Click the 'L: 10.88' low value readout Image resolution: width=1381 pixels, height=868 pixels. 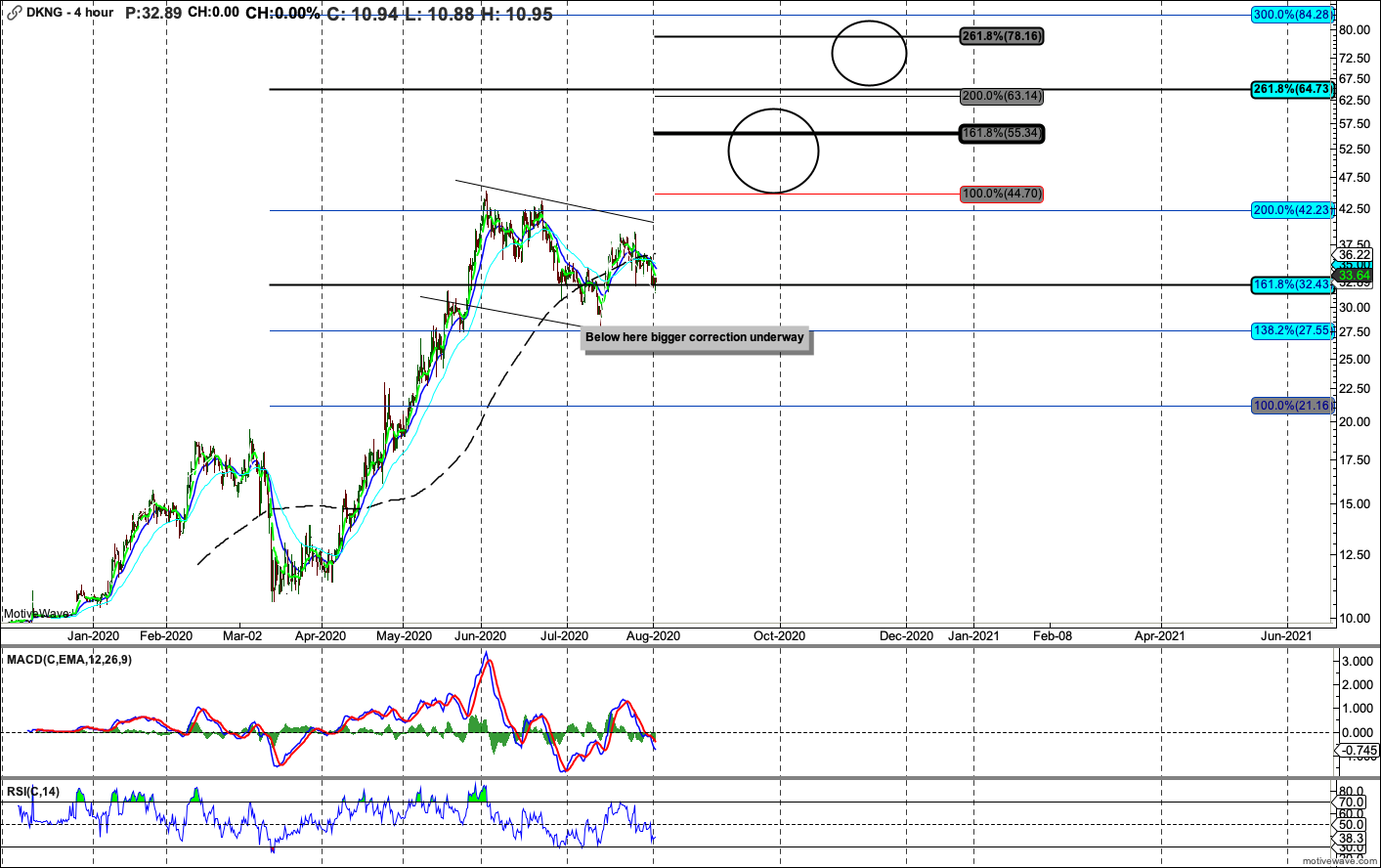439,14
